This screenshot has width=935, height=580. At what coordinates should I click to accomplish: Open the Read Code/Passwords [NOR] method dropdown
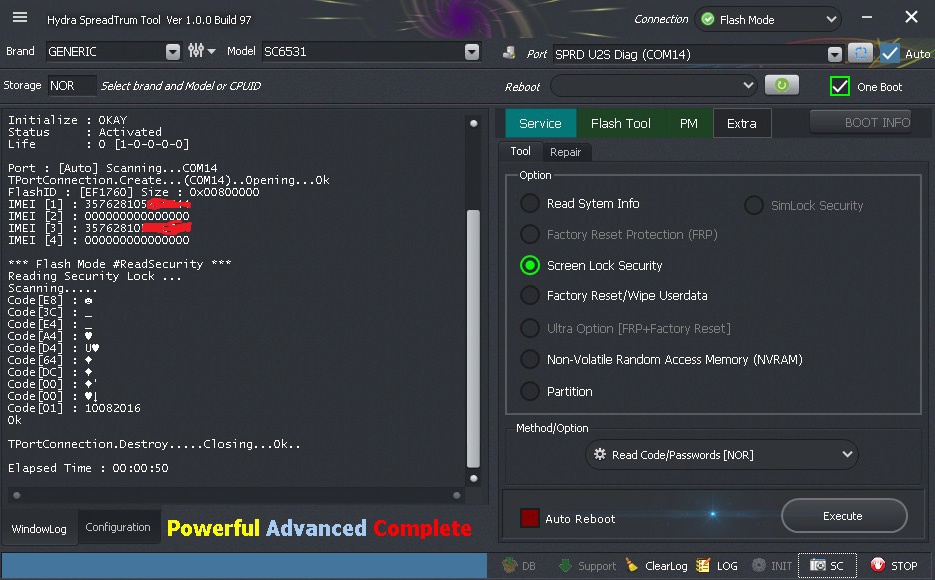coord(722,455)
